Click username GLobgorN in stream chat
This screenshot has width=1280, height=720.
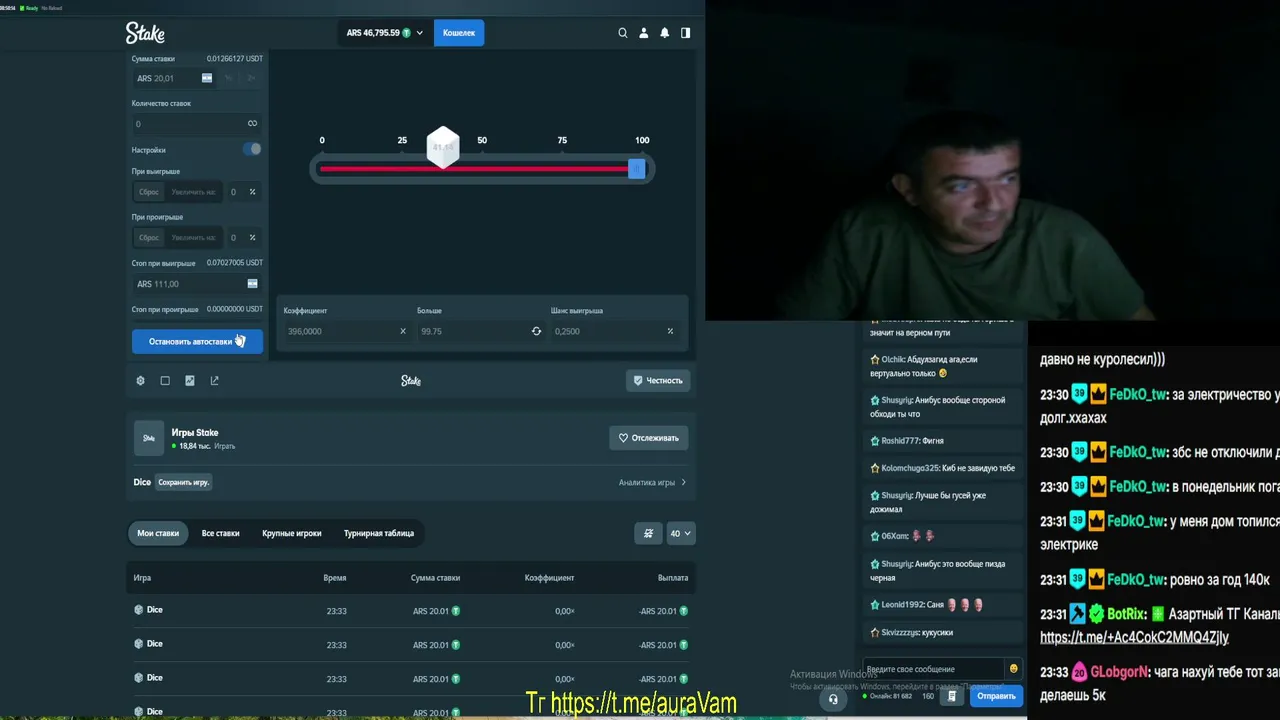click(x=1120, y=672)
